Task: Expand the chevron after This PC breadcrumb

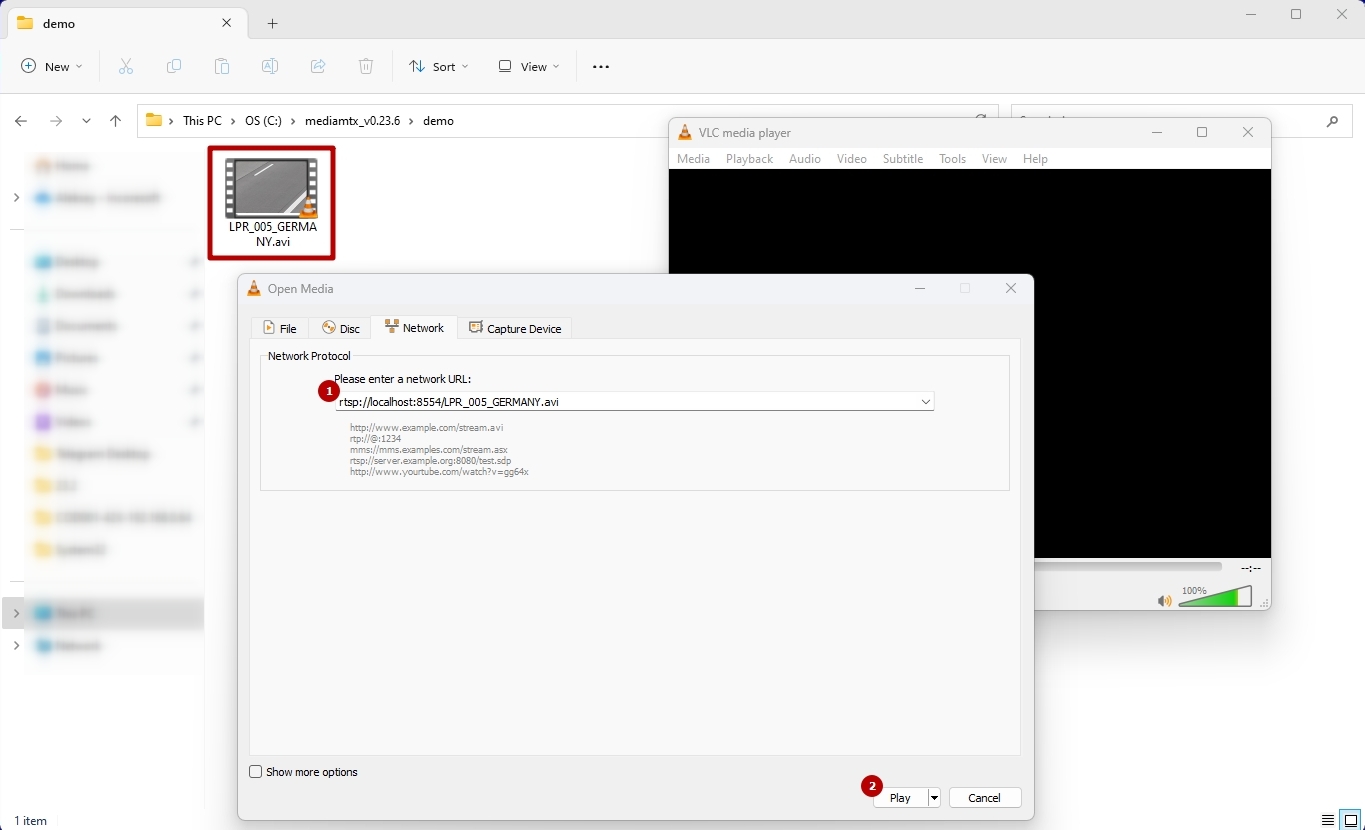Action: click(233, 121)
